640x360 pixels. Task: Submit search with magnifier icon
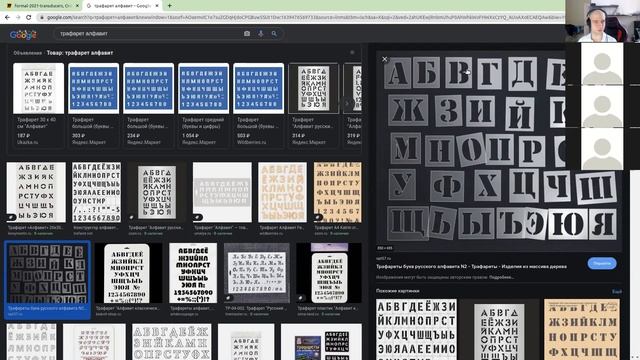274,33
